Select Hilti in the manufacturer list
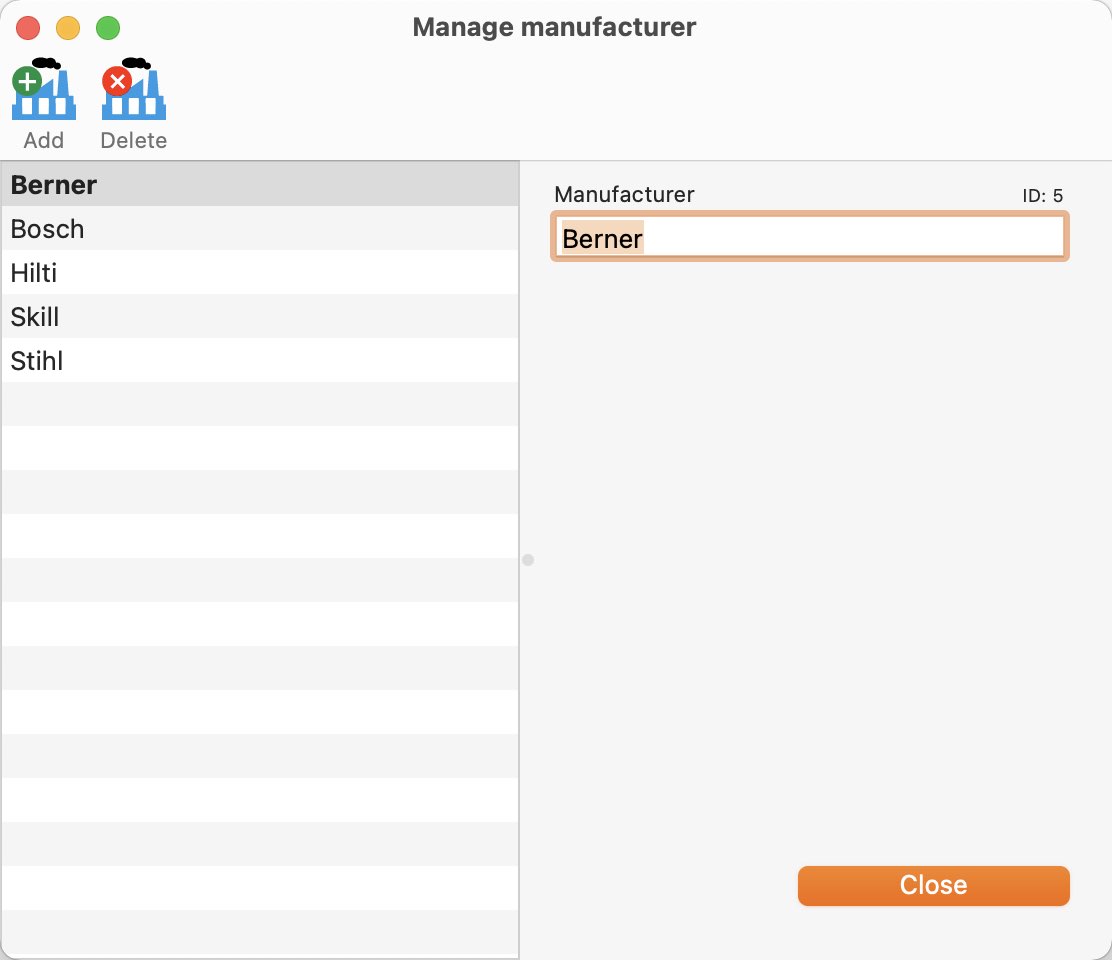The height and width of the screenshot is (960, 1112). click(x=260, y=272)
